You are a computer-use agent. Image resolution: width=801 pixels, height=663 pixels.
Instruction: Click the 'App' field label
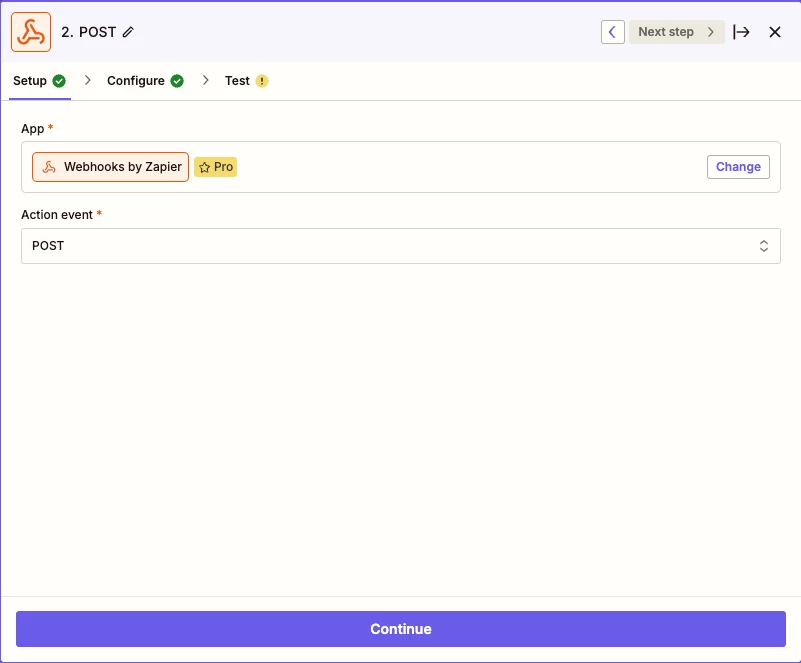click(x=33, y=129)
